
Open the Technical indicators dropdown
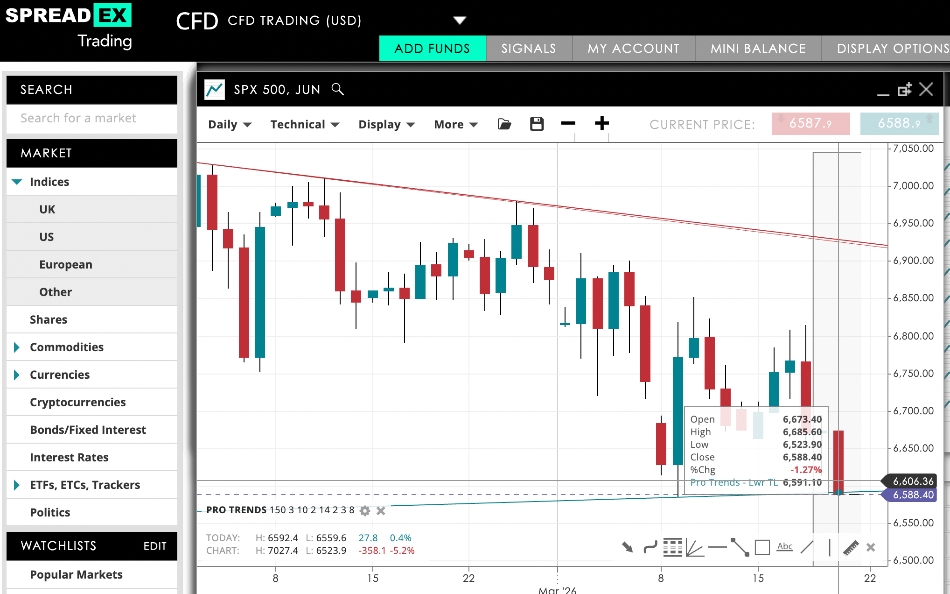pos(303,124)
